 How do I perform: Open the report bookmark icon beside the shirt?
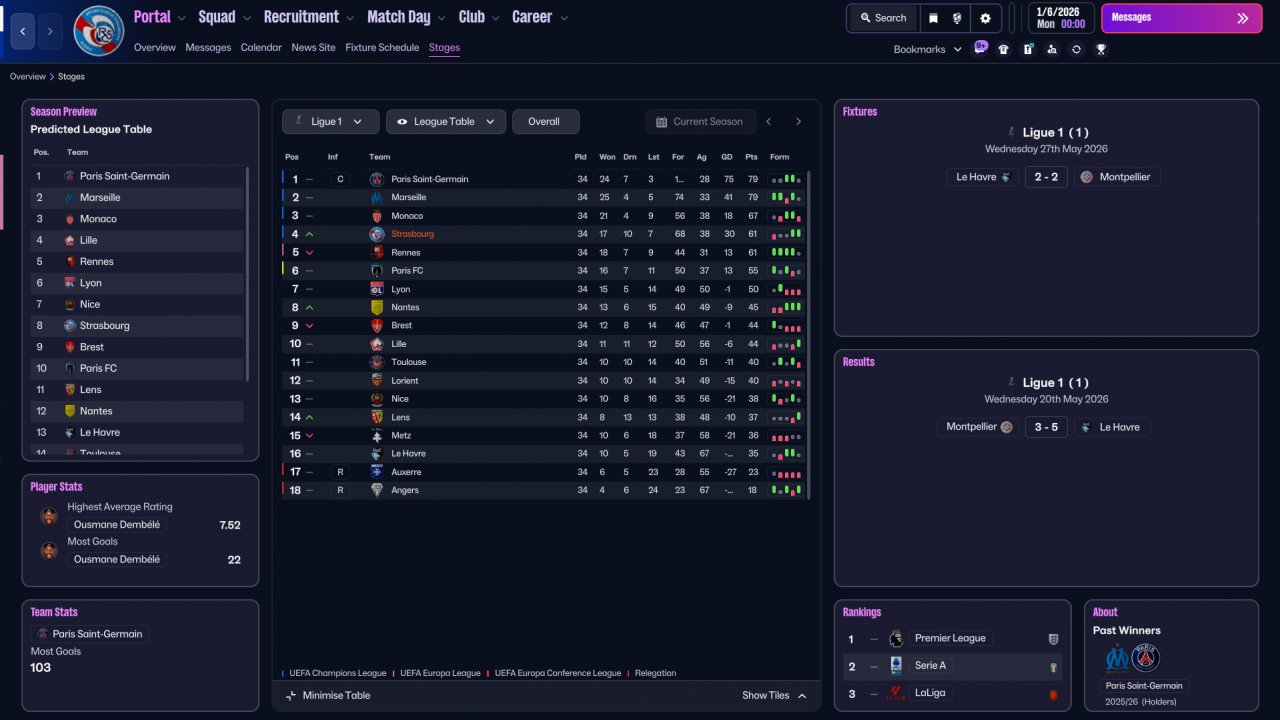click(x=1028, y=49)
